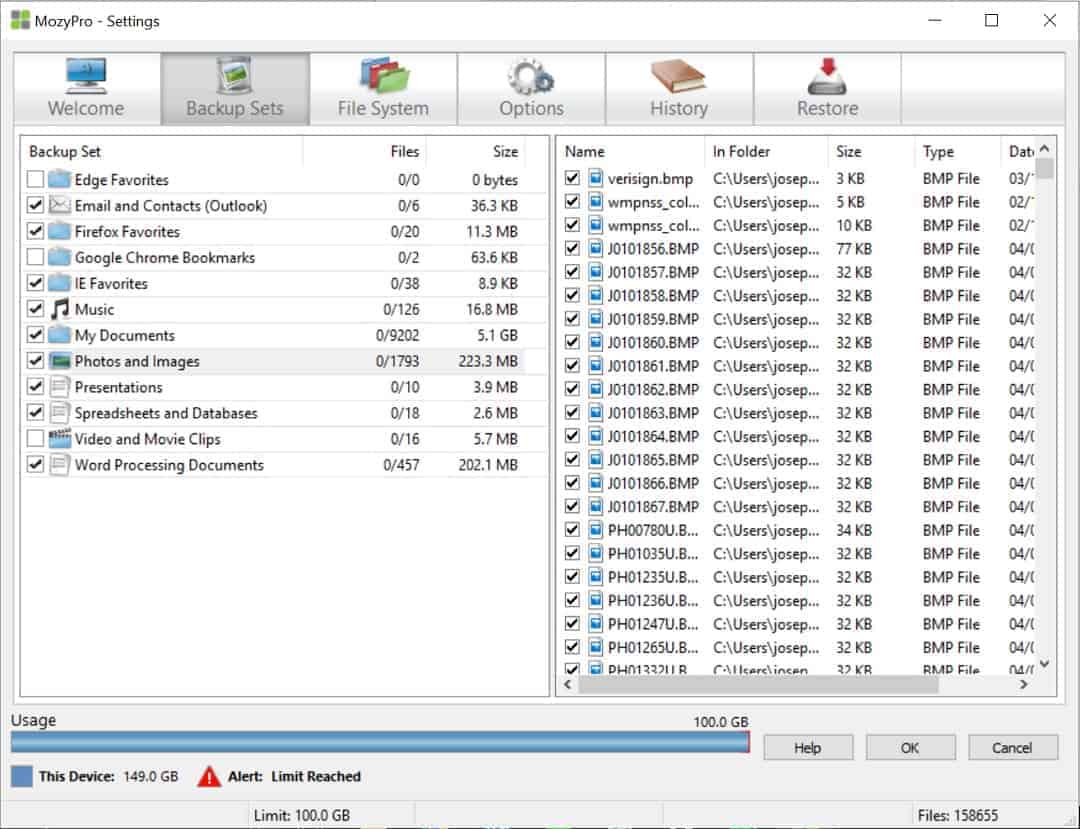Uncheck the Email and Contacts (Outlook) checkbox
This screenshot has width=1080, height=829.
35,205
